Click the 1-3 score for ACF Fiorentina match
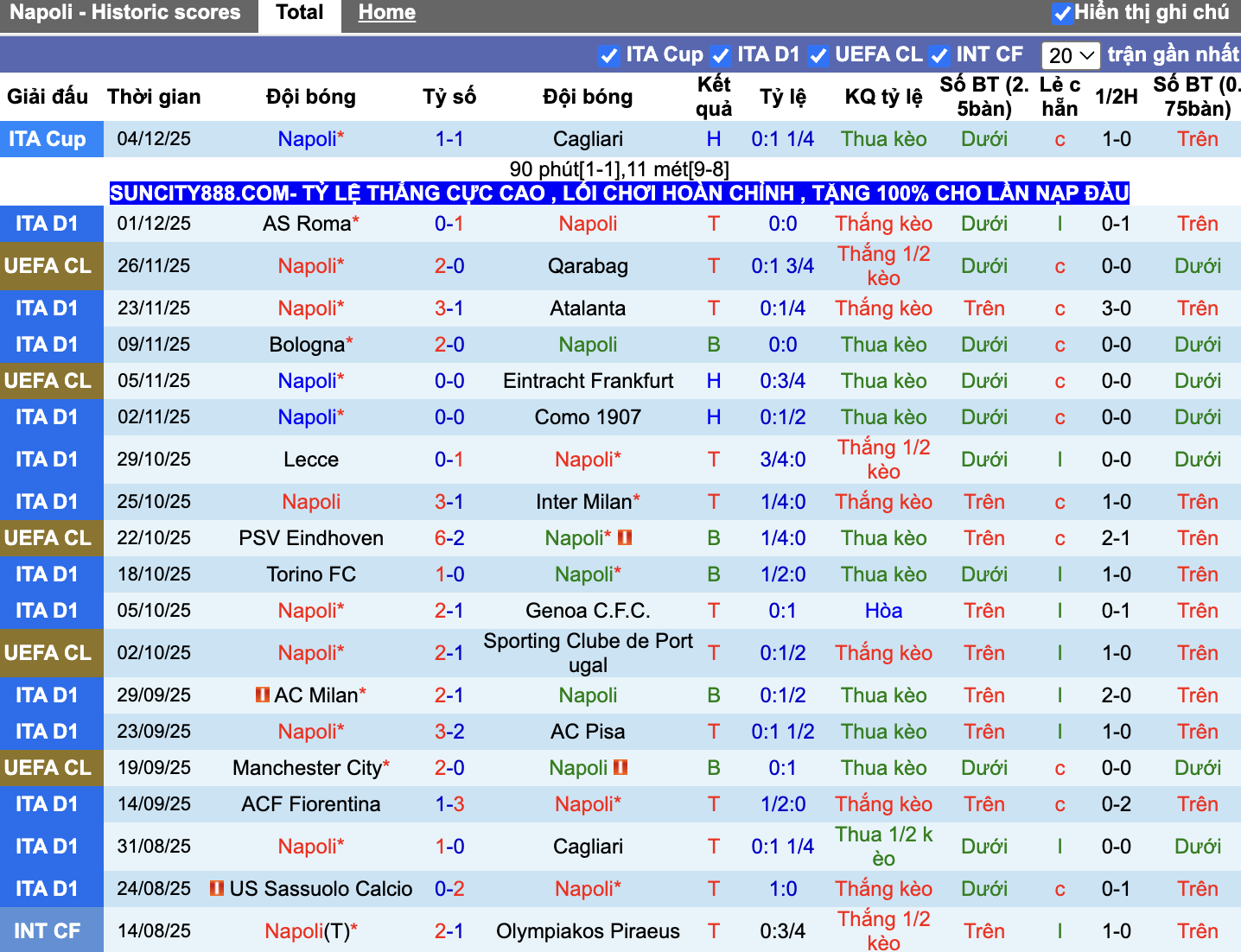 (449, 804)
